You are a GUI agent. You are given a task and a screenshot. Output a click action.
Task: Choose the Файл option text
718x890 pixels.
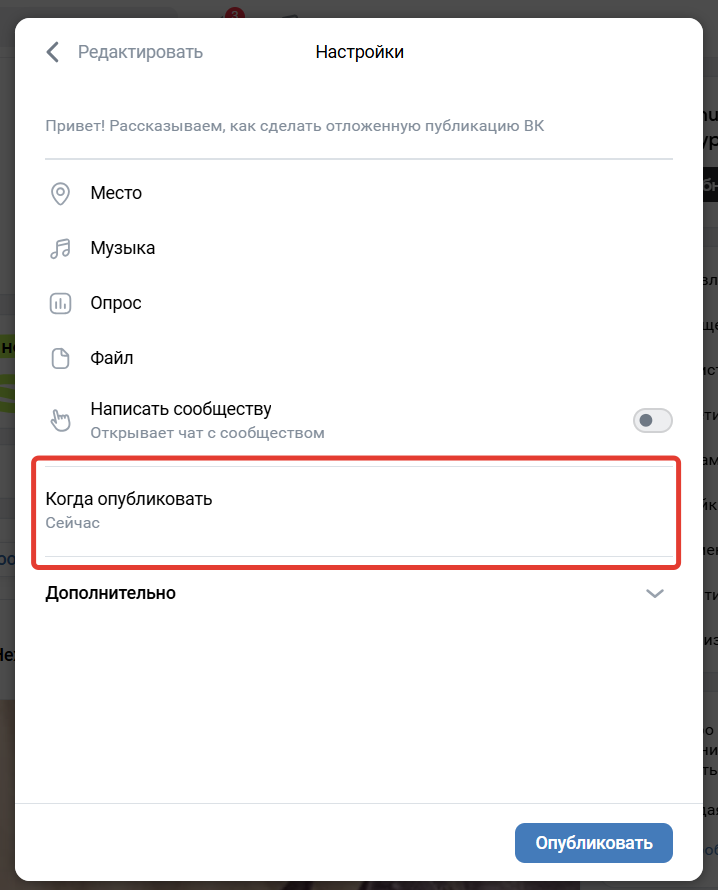point(112,358)
